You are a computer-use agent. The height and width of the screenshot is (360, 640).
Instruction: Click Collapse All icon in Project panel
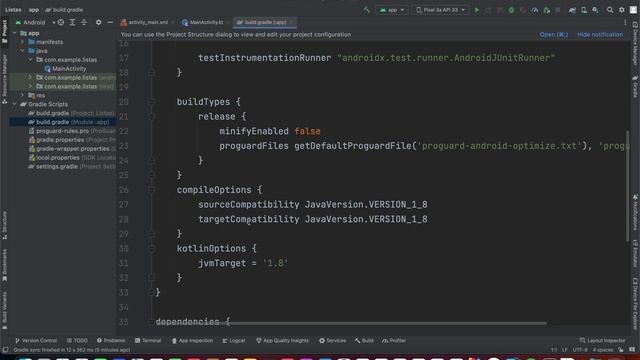[84, 22]
